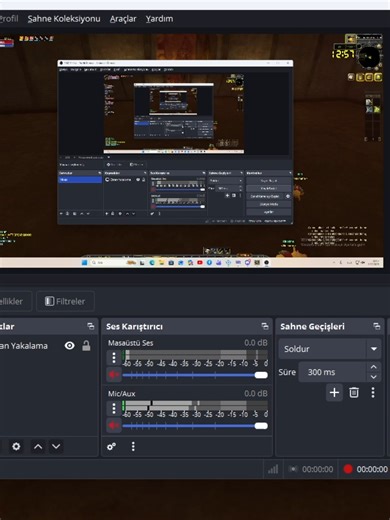Mute the Mic/Aux channel
Viewport: 390px width, 520px height.
[114, 426]
